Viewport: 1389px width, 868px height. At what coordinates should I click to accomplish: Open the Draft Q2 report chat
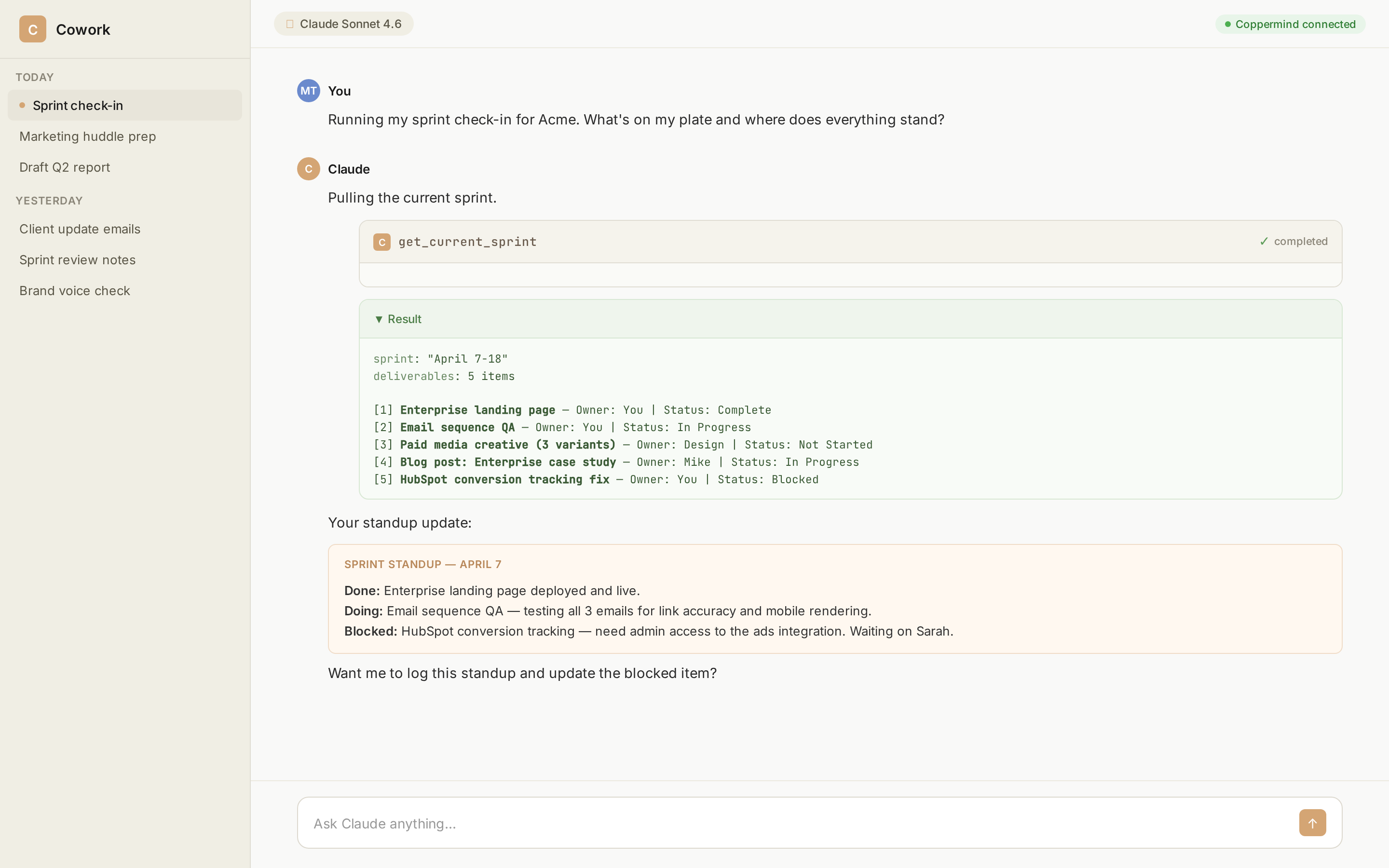click(x=124, y=167)
